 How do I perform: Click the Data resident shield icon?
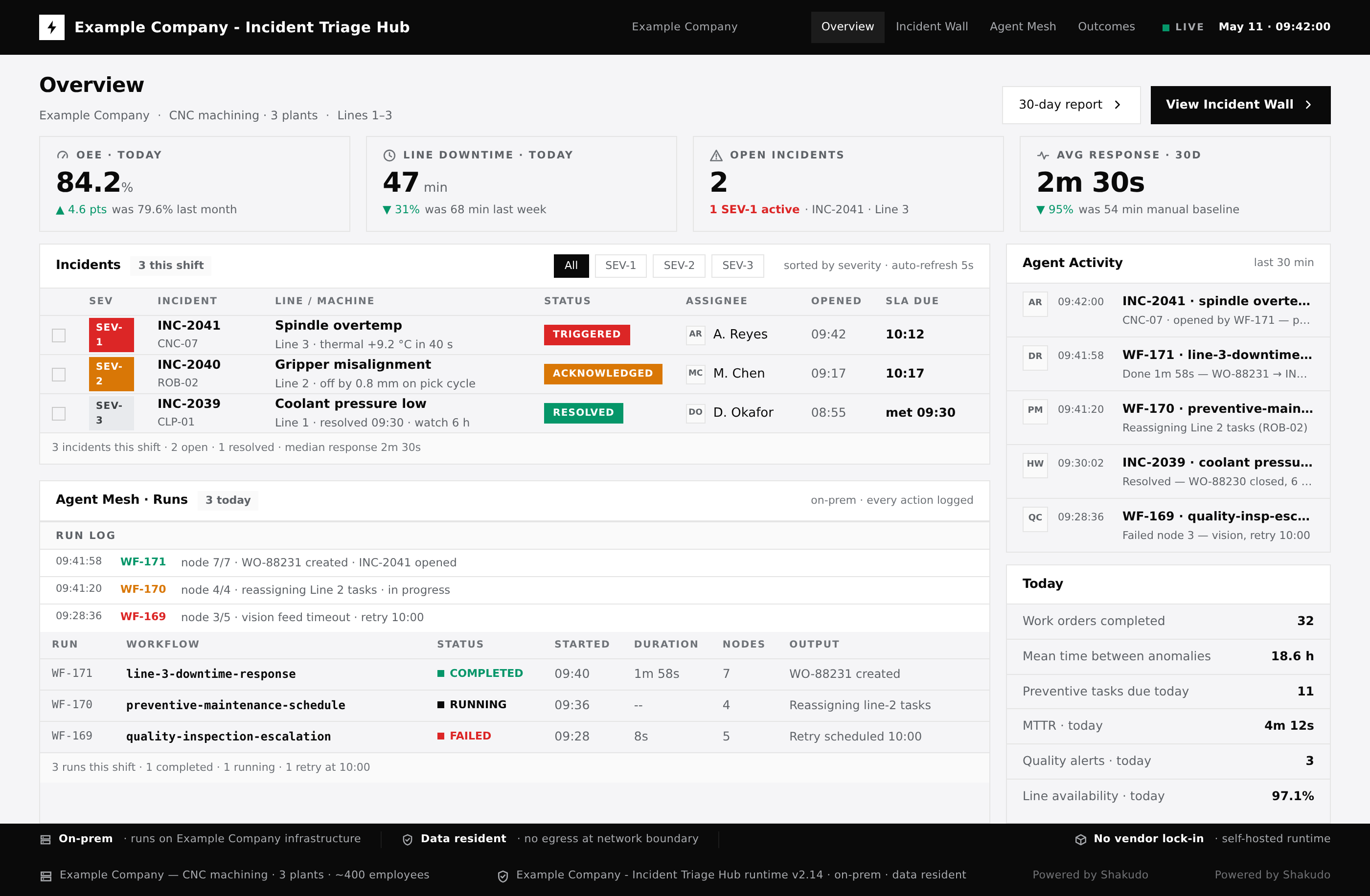tap(408, 840)
